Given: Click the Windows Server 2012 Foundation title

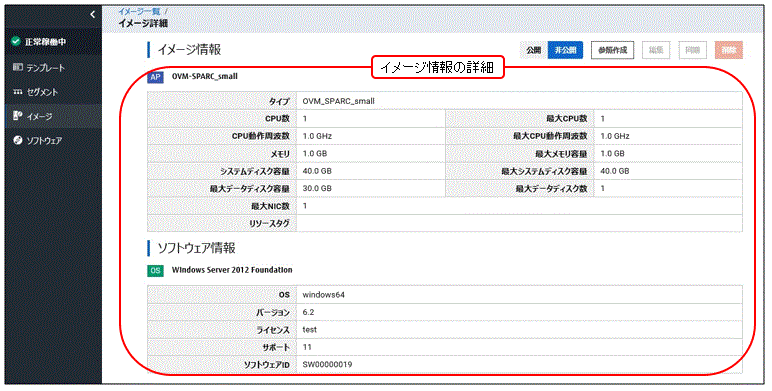Looking at the screenshot, I should click(232, 270).
